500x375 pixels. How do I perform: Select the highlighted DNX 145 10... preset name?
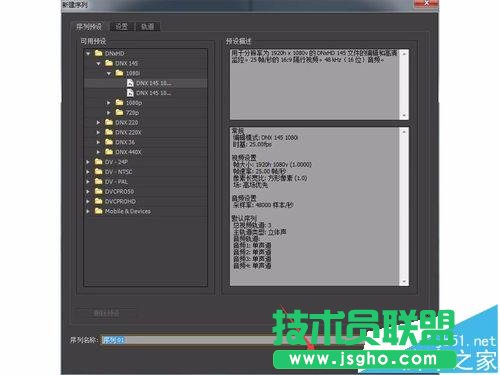tap(153, 83)
